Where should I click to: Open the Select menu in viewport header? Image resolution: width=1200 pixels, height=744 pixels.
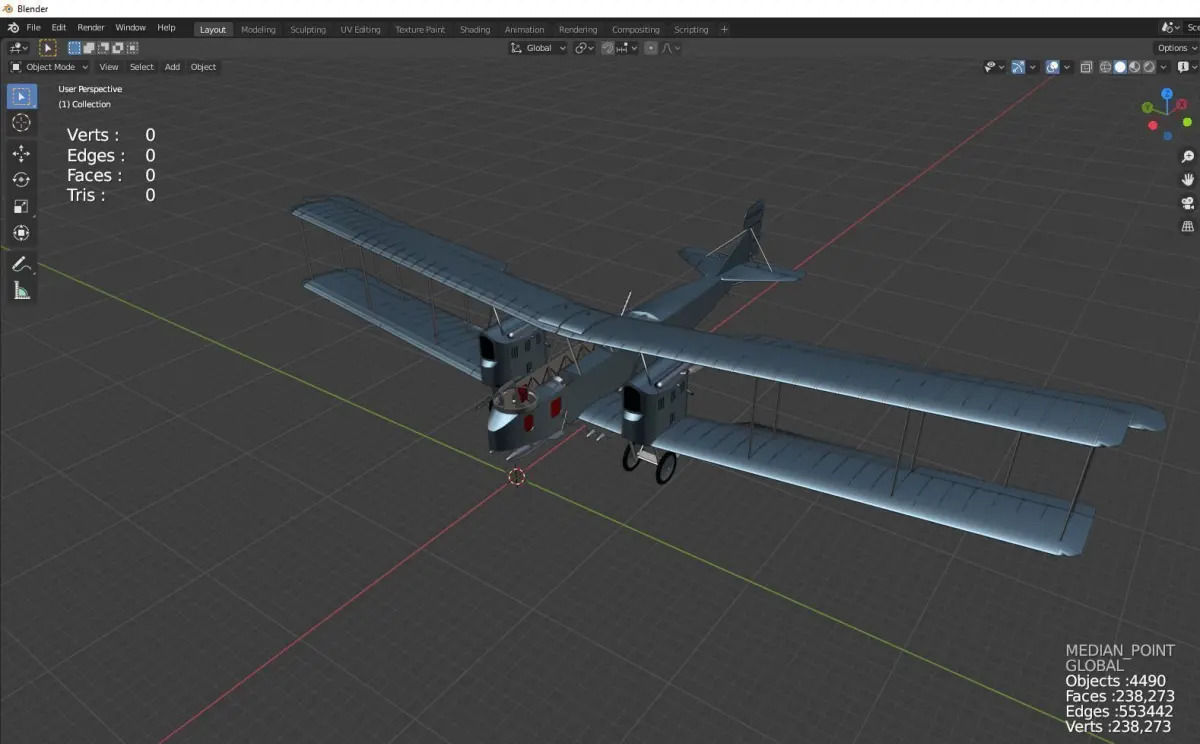tap(142, 67)
